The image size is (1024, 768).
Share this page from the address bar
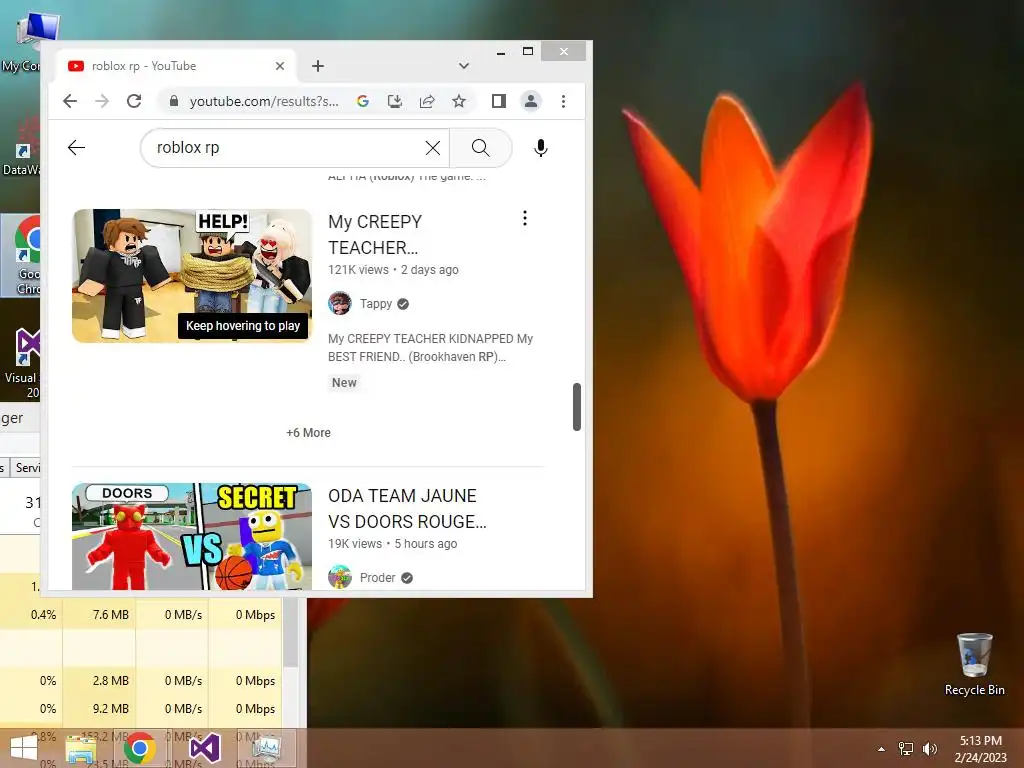427,101
